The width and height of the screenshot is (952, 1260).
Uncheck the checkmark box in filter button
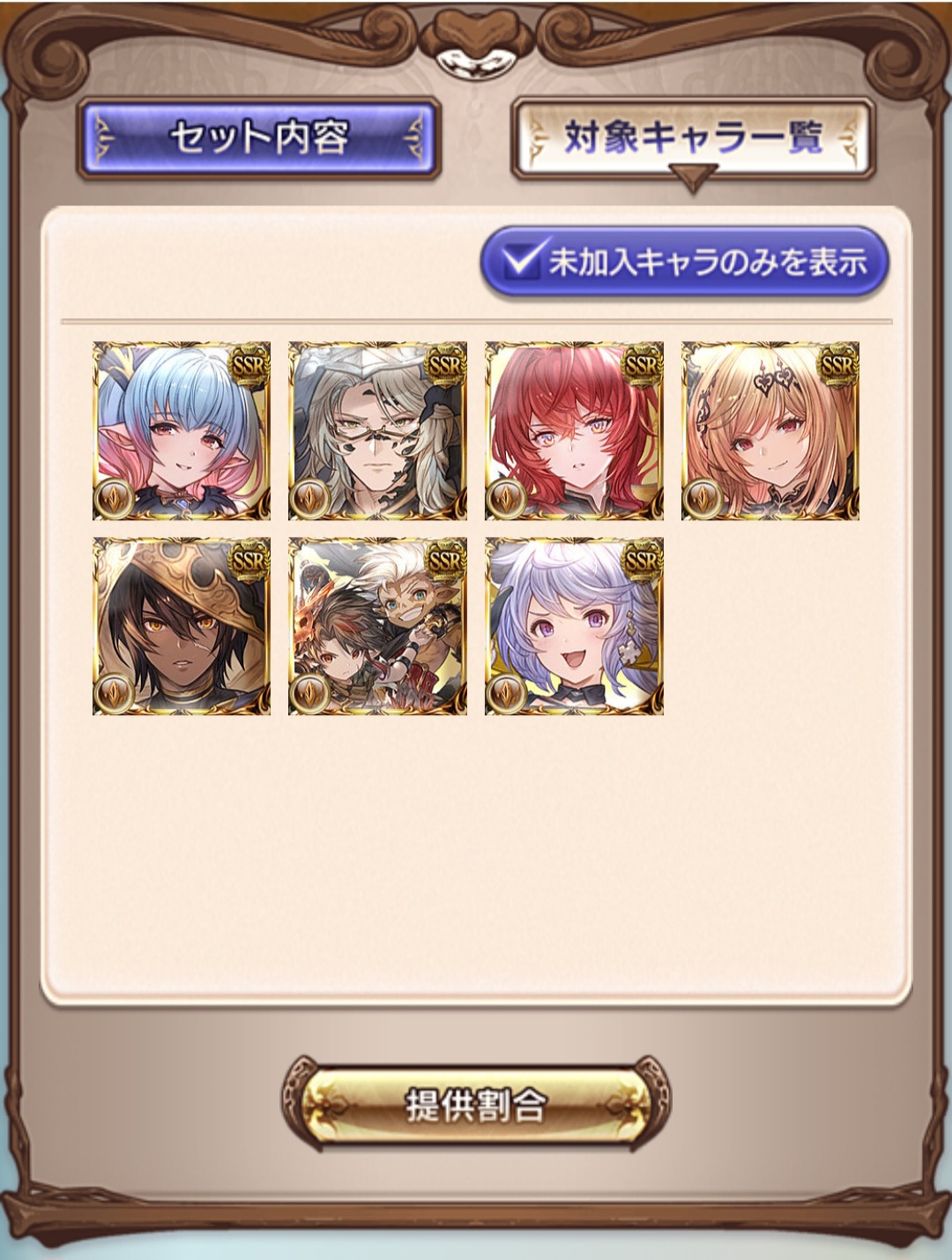522,259
